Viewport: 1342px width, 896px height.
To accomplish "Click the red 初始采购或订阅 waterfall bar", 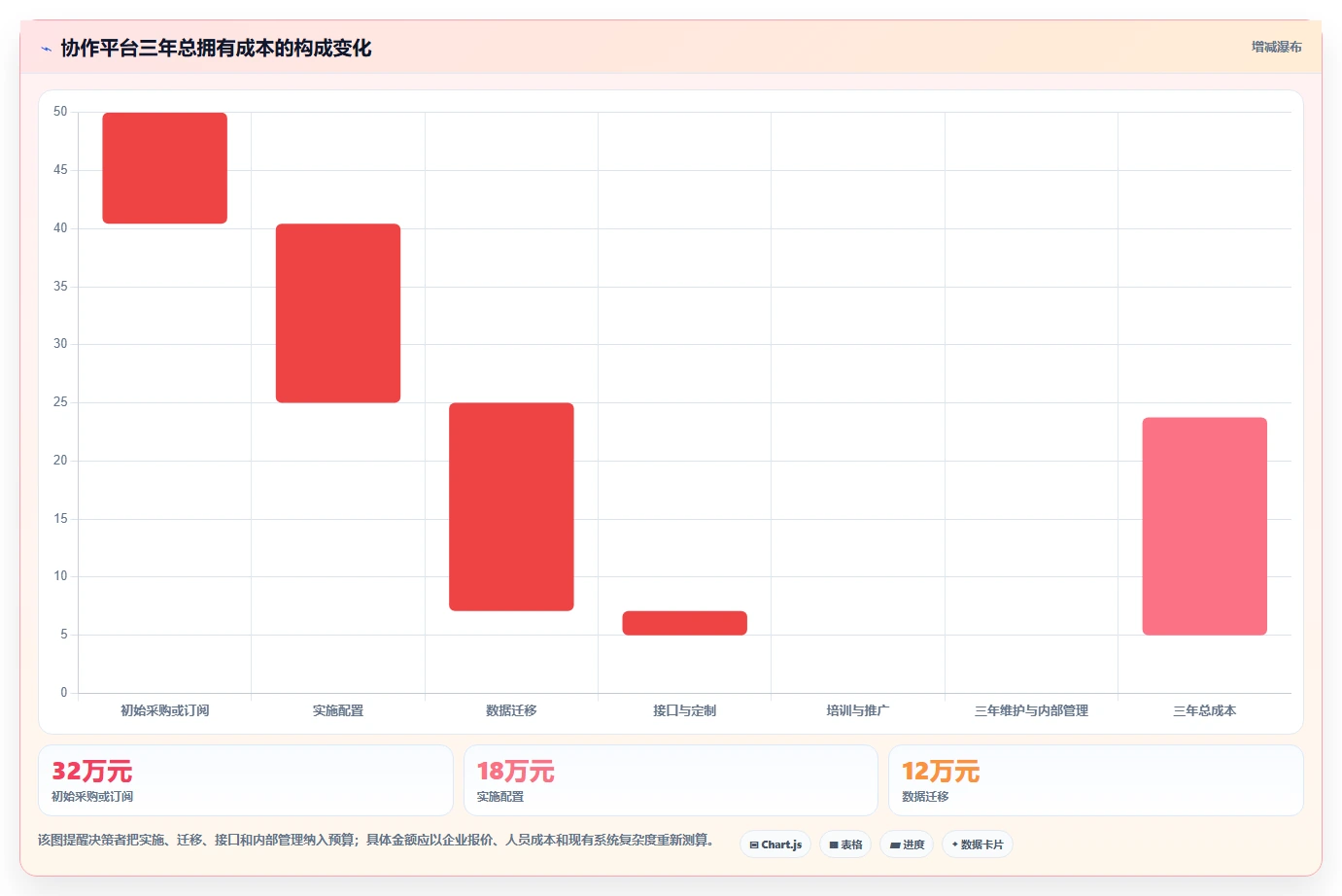I will pyautogui.click(x=165, y=168).
